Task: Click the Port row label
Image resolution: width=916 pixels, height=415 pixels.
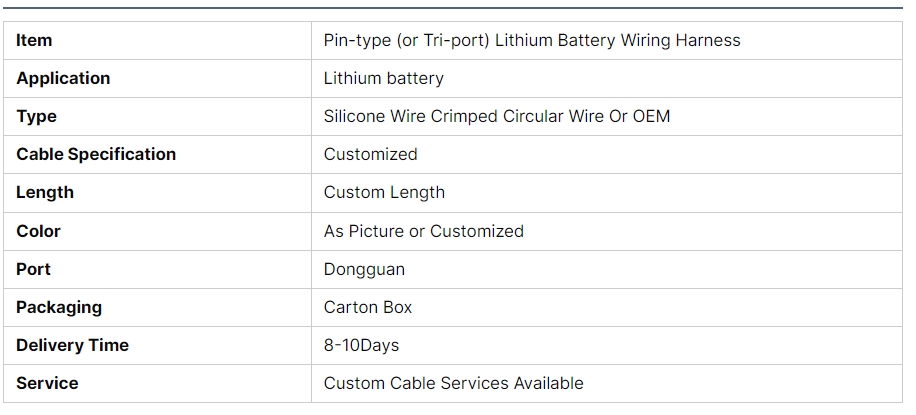Action: click(33, 269)
